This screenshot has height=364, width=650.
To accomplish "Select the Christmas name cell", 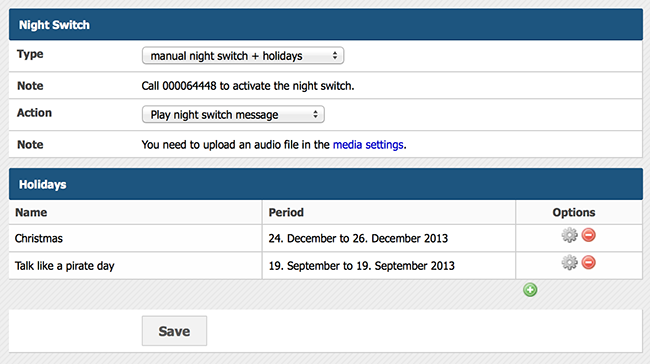I will (x=135, y=238).
